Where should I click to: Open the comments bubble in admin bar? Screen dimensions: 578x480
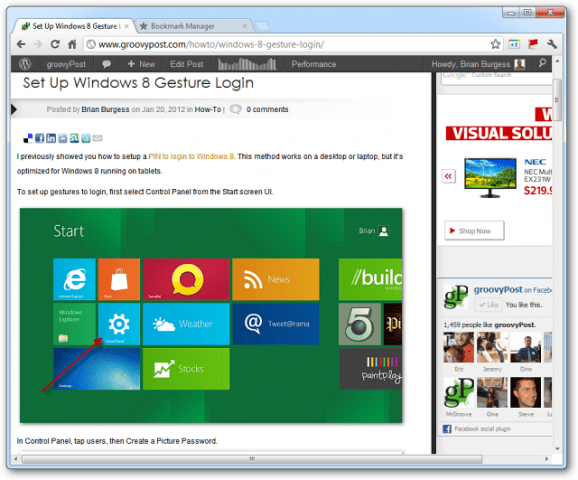(107, 64)
